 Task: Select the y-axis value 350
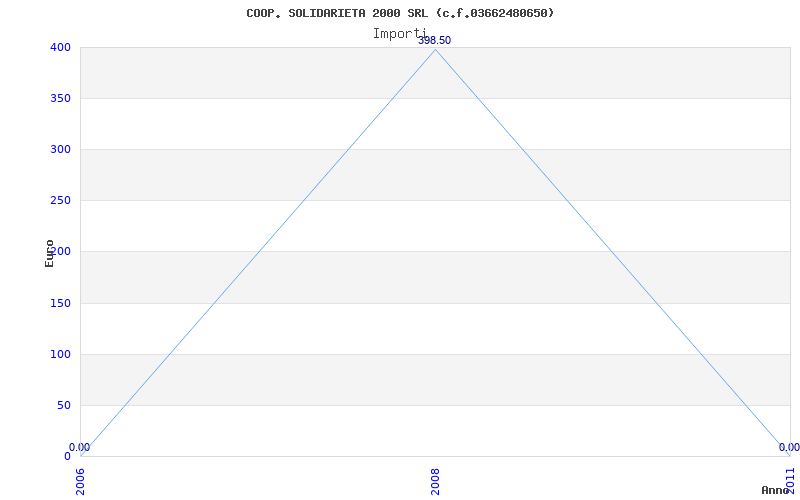60,98
